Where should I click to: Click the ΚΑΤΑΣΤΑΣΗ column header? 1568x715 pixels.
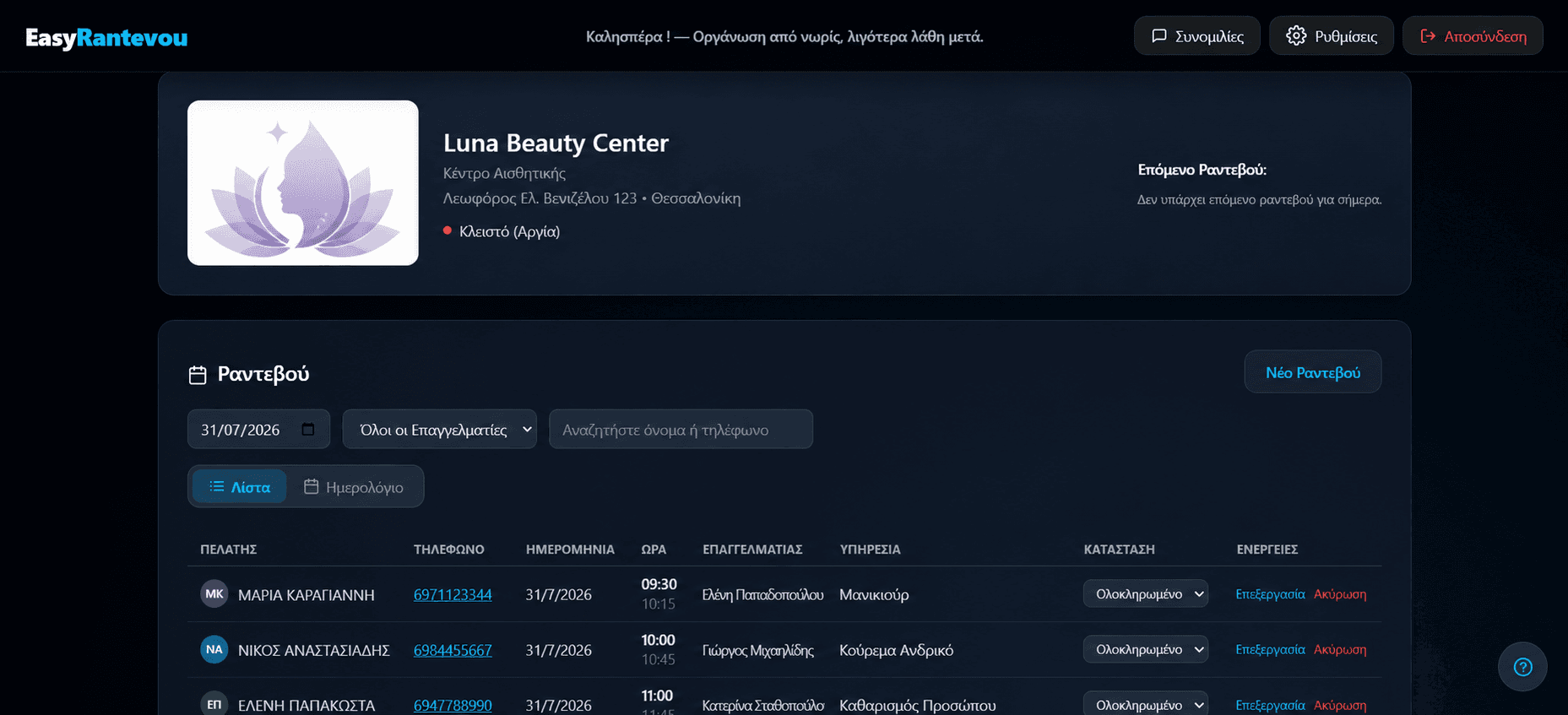[1119, 550]
